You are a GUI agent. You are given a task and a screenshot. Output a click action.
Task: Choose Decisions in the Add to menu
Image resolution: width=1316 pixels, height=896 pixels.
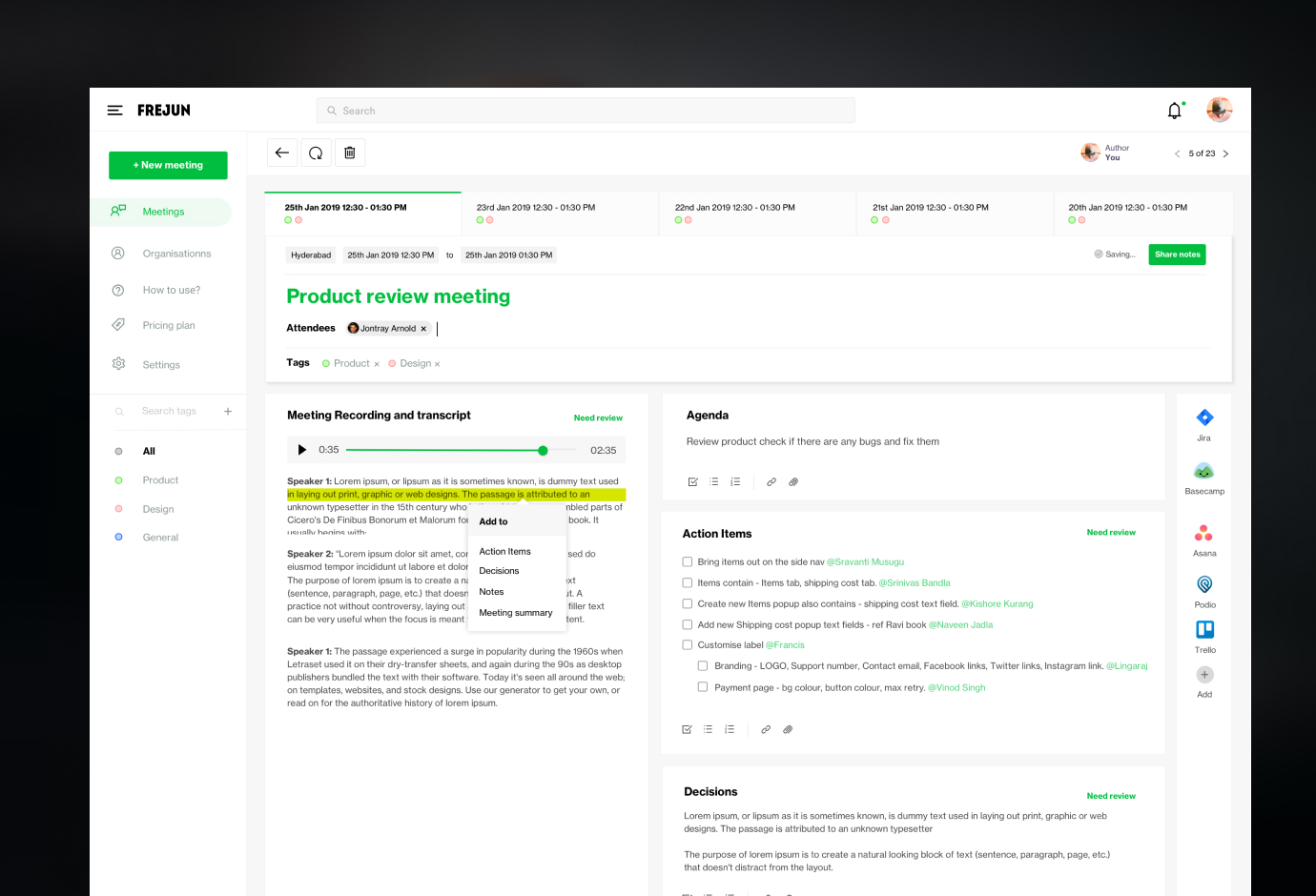tap(499, 571)
